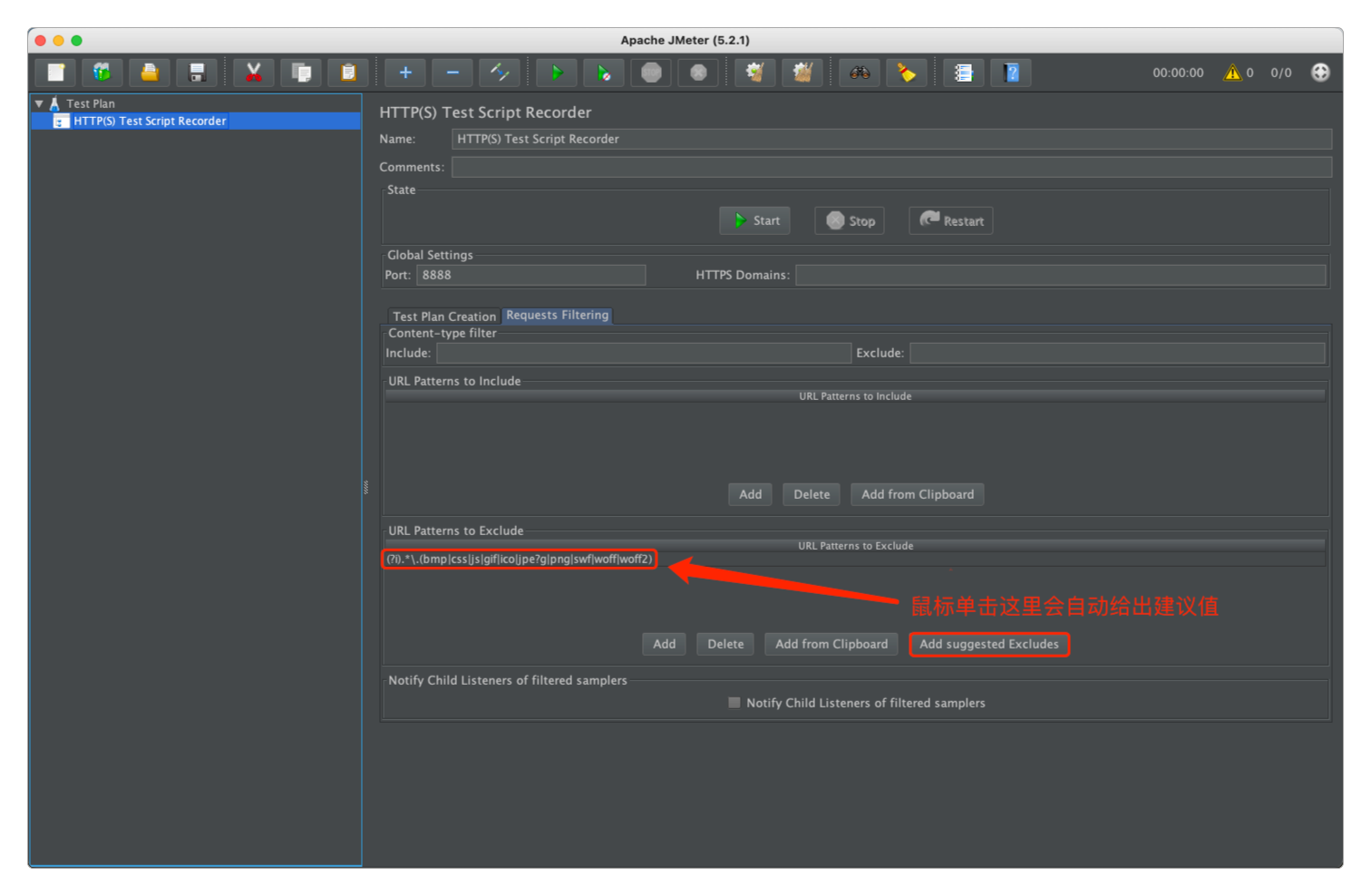Click the 0/0 active threads counter
This screenshot has width=1371, height=896.
[x=1280, y=73]
